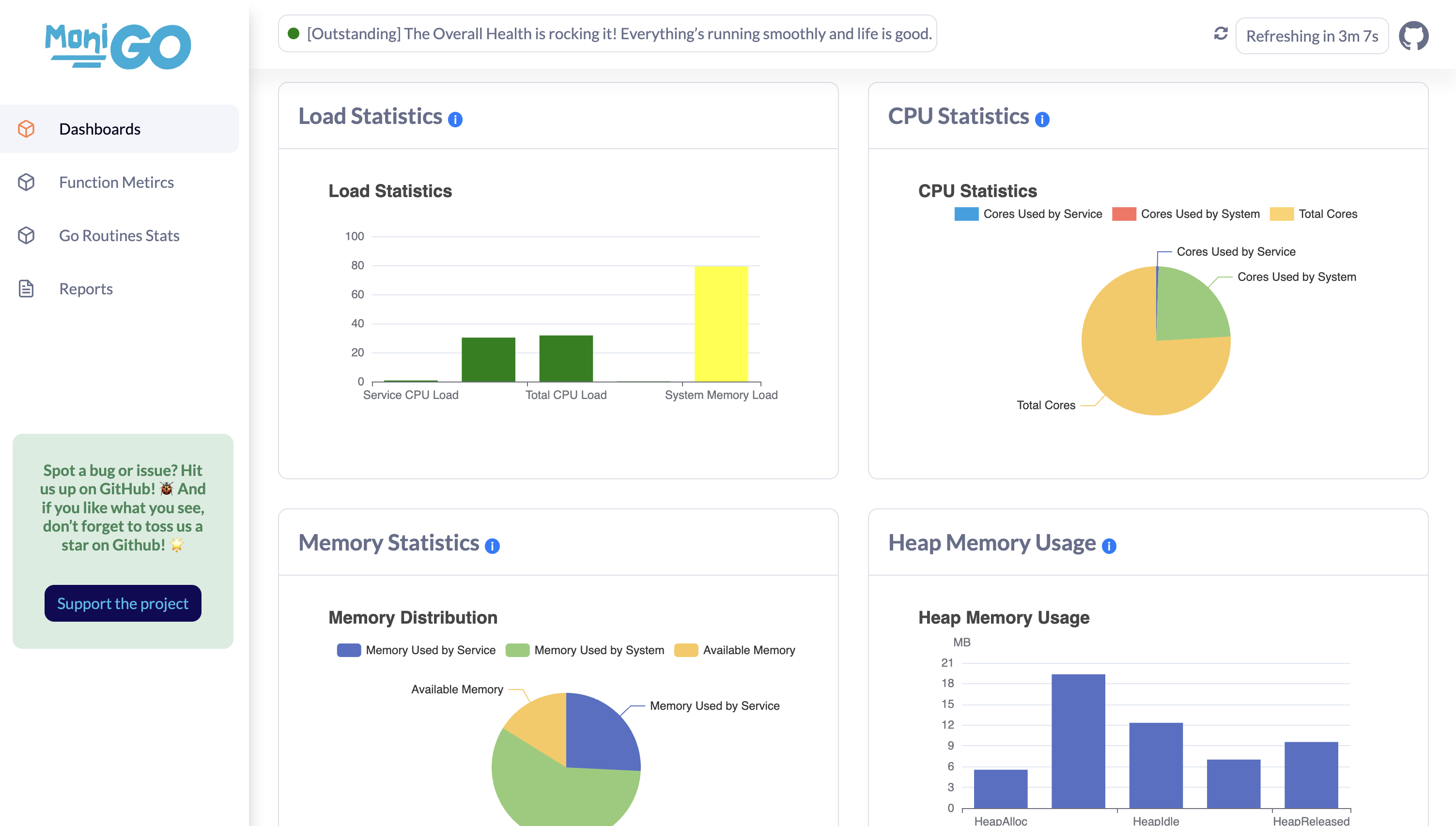Toggle Total Cores legend entry
Screen dimensions: 1456x826
pyautogui.click(x=1314, y=214)
